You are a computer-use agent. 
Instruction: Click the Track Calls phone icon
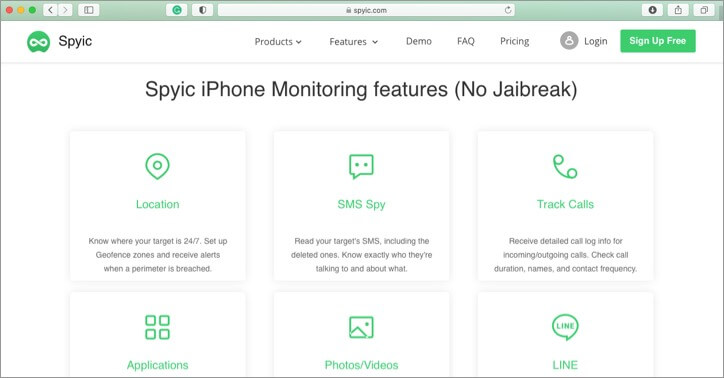tap(565, 167)
